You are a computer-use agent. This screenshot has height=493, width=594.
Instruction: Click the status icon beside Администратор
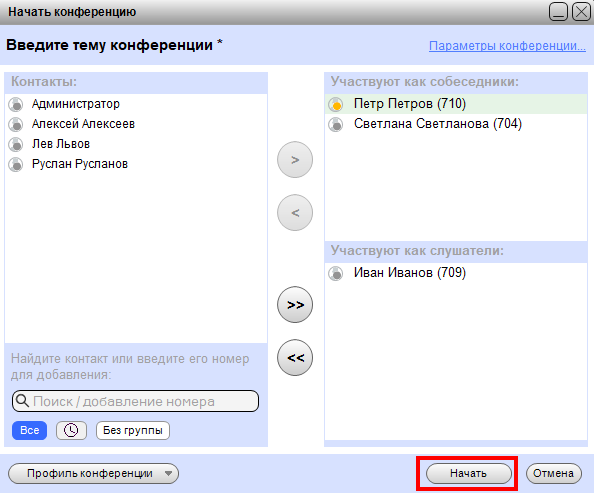[x=16, y=104]
